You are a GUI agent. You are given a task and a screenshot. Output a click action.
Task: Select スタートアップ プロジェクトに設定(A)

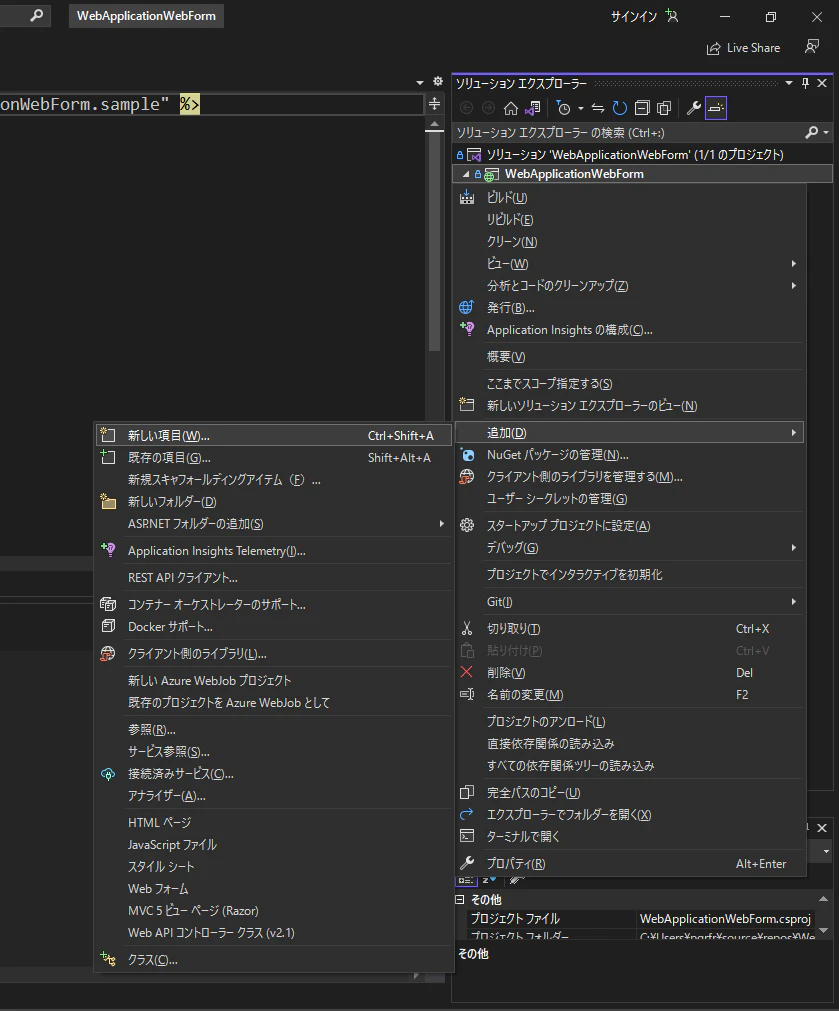(x=630, y=525)
